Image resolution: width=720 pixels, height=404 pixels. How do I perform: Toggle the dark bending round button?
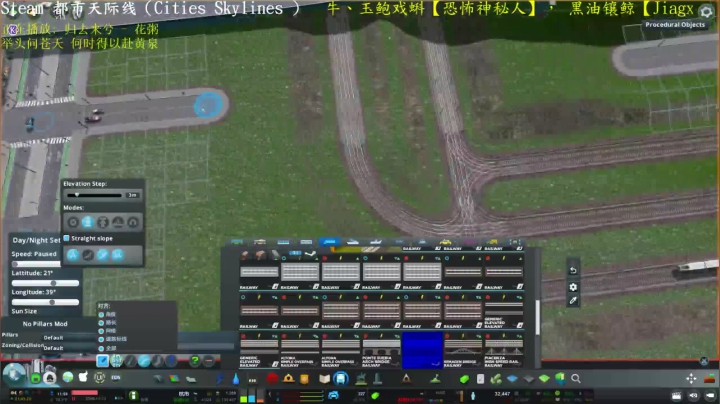click(88, 255)
